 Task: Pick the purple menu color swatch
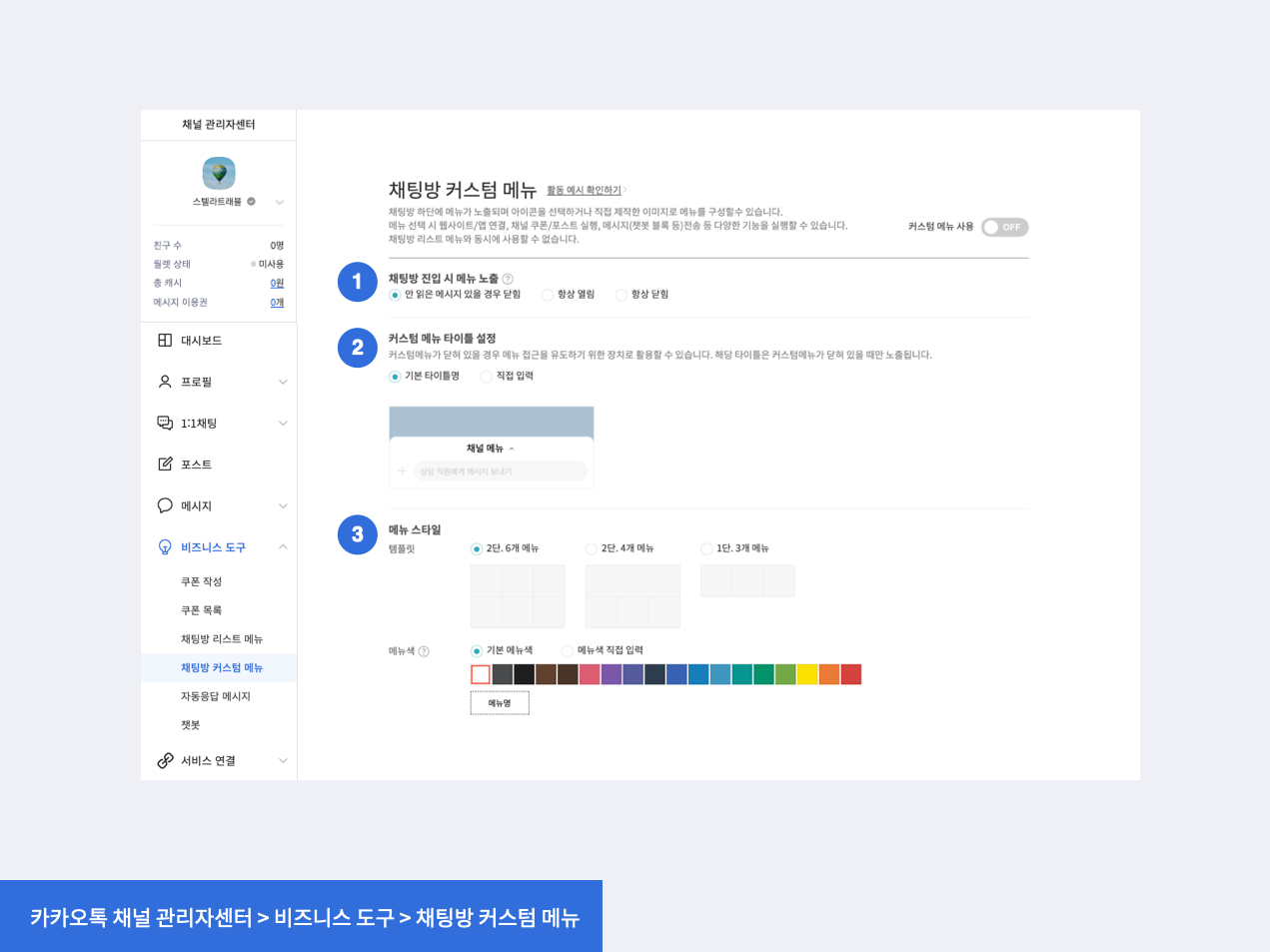612,674
